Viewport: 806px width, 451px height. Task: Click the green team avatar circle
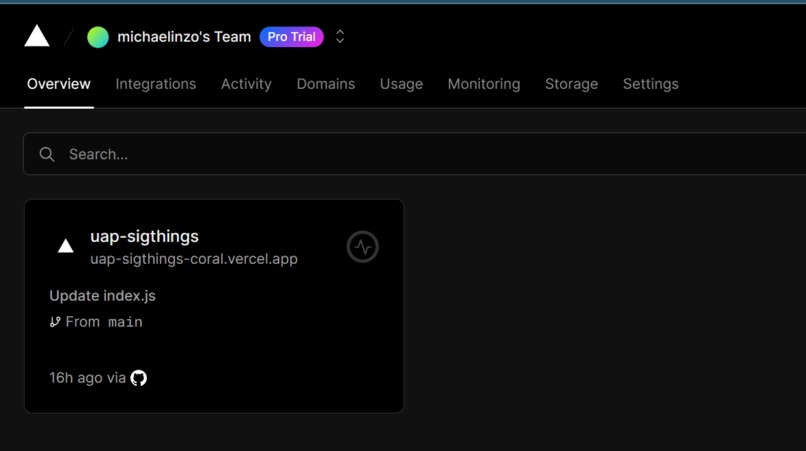tap(98, 37)
